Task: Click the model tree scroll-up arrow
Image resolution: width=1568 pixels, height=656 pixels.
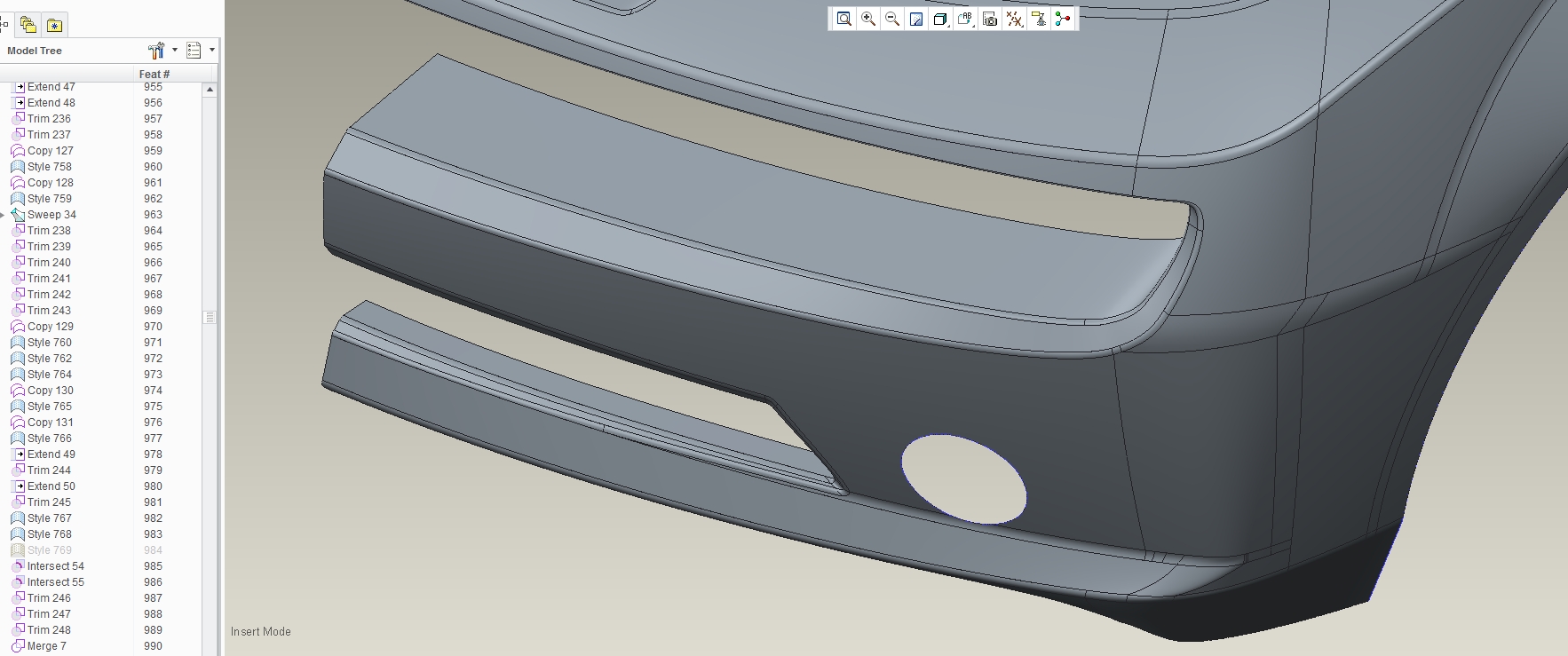Action: [x=210, y=90]
